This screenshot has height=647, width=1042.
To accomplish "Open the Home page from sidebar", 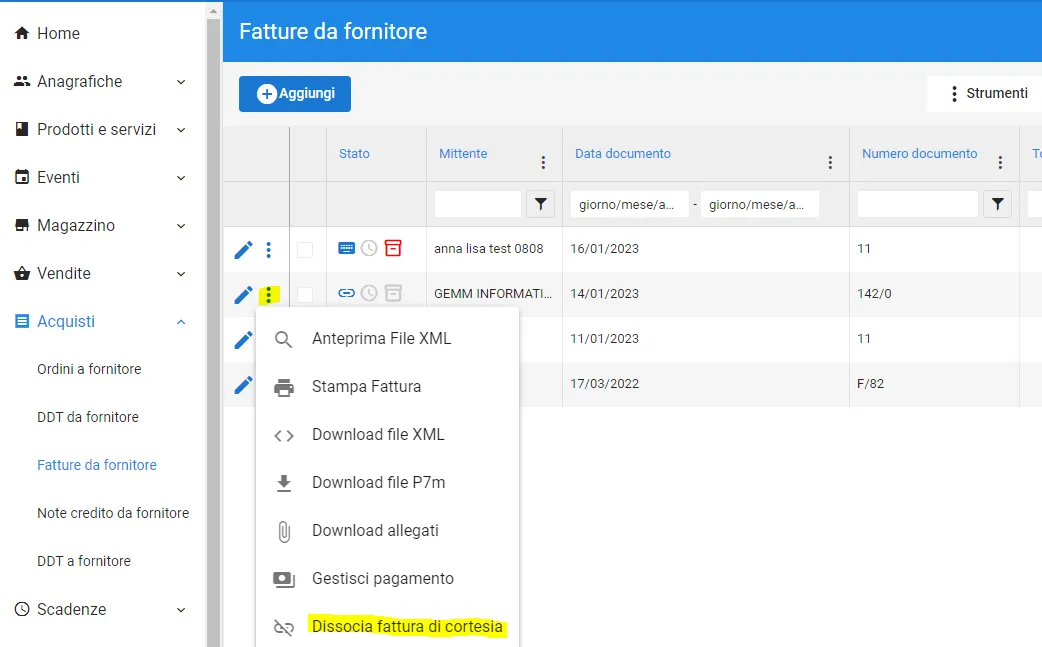I will tap(58, 33).
